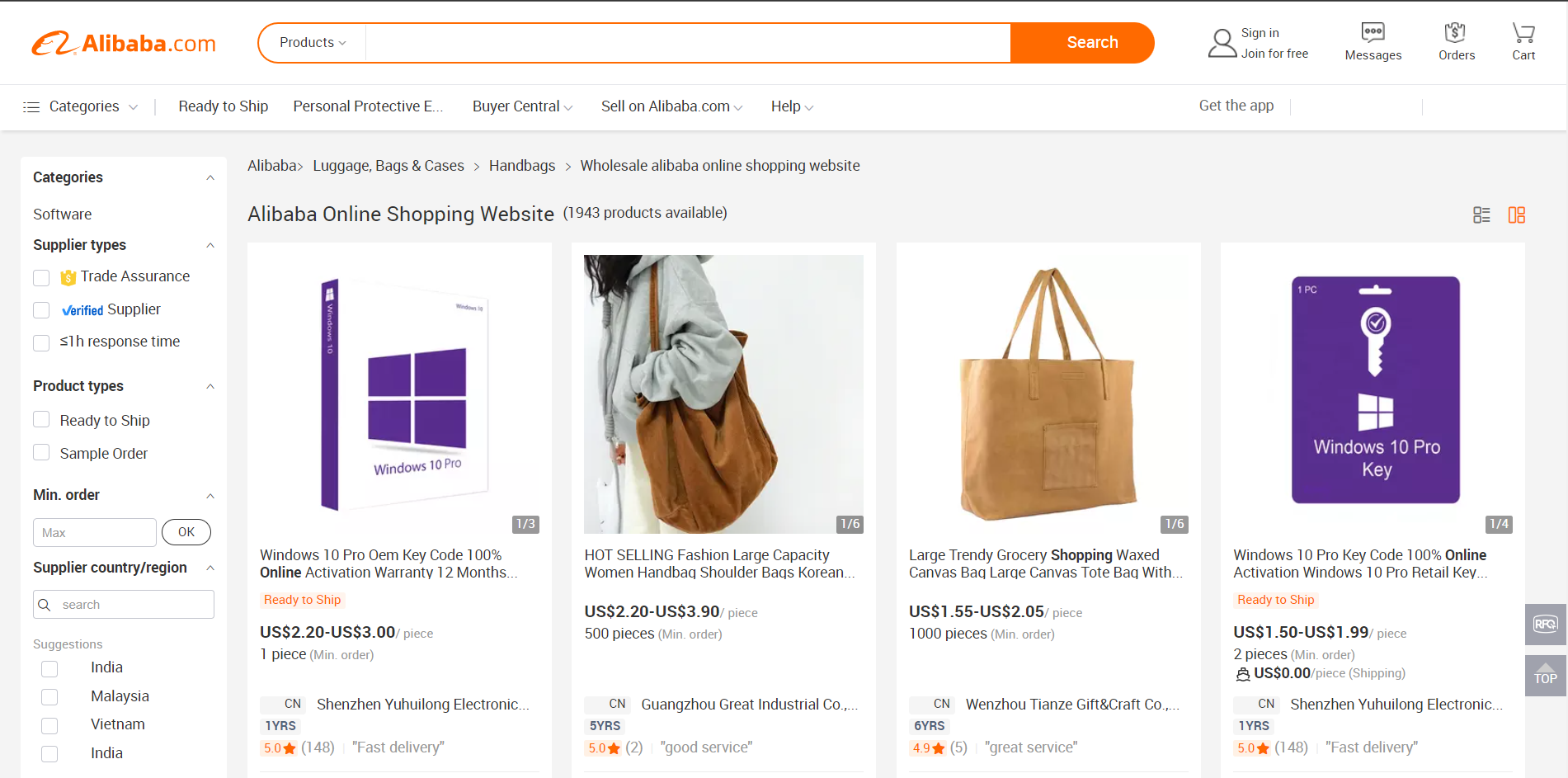The width and height of the screenshot is (1568, 778).
Task: Click the "great service" review quote
Action: (x=1031, y=747)
